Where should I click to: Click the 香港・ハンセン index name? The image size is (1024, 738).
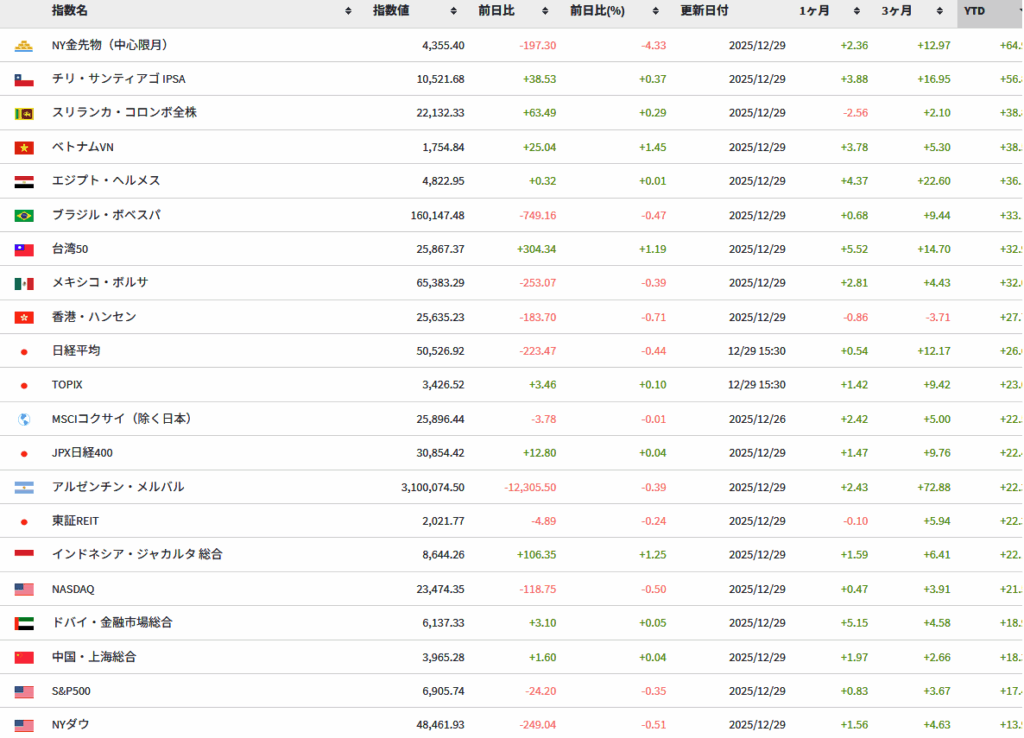pyautogui.click(x=94, y=317)
